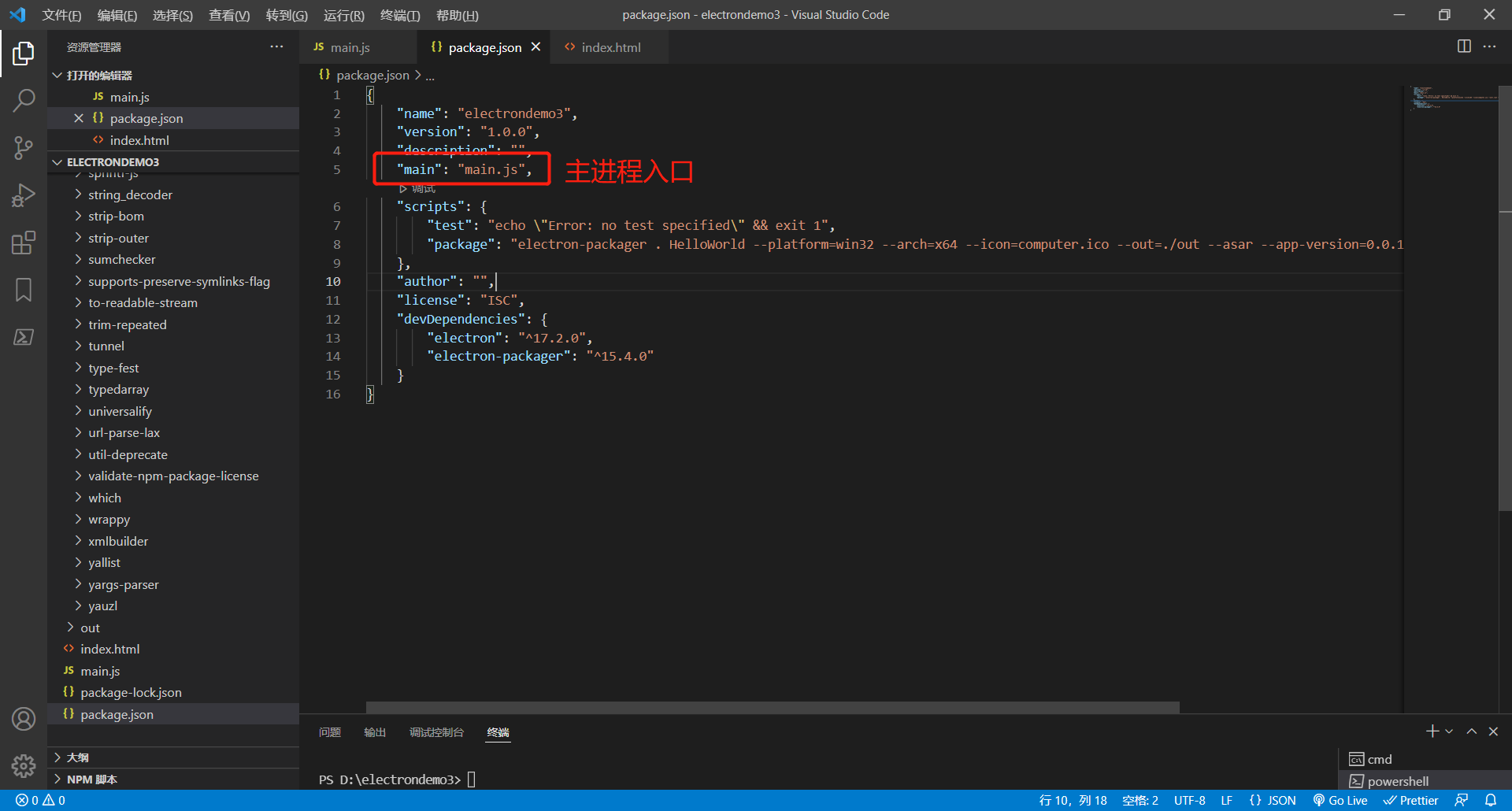Open the 选择(S) menu
This screenshot has width=1512, height=811.
pyautogui.click(x=172, y=15)
